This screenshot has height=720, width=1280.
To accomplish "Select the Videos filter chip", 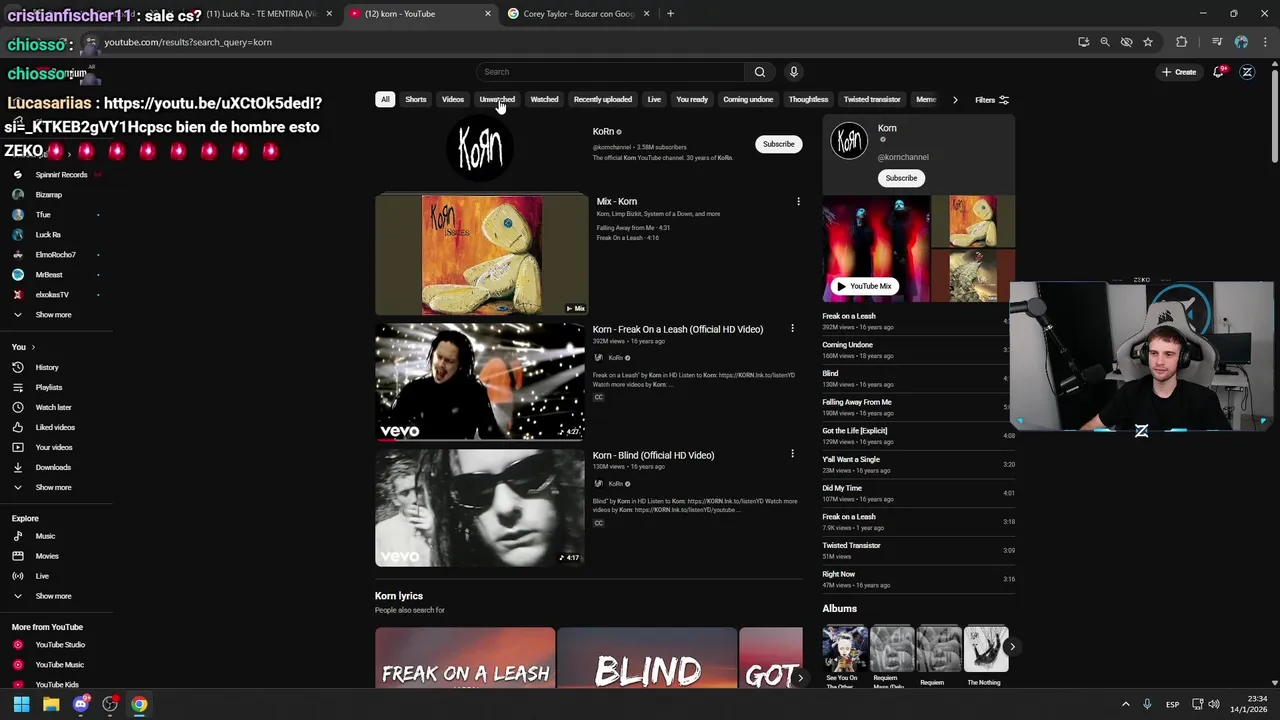I will [x=453, y=100].
